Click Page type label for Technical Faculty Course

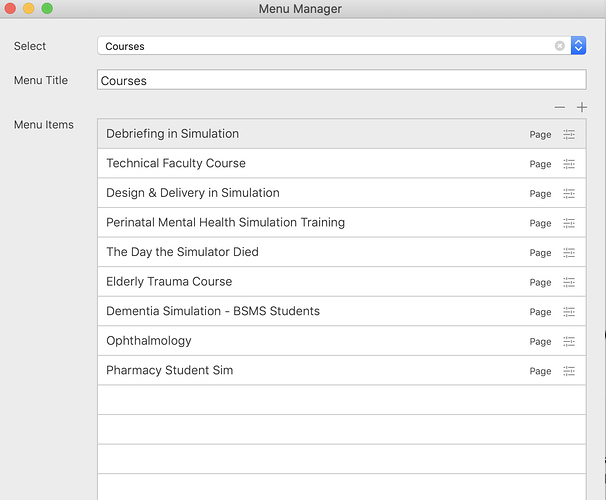tap(540, 164)
